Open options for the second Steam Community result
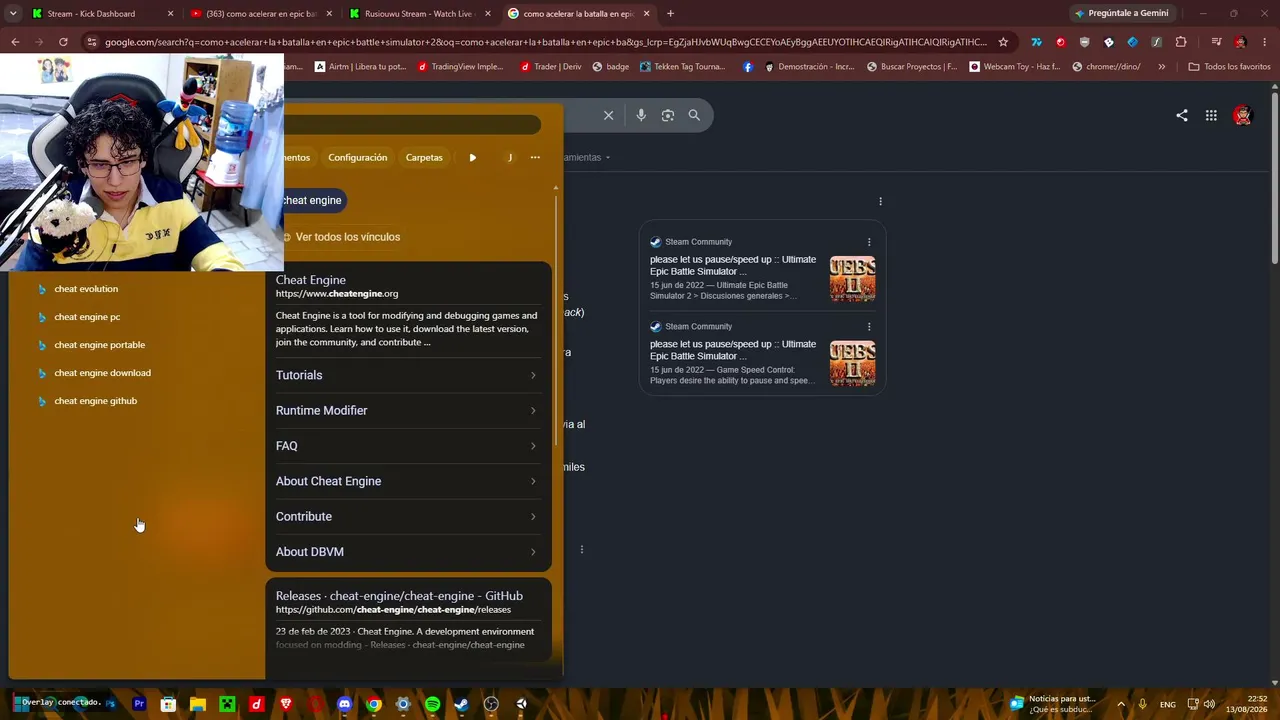The height and width of the screenshot is (720, 1280). pyautogui.click(x=869, y=327)
